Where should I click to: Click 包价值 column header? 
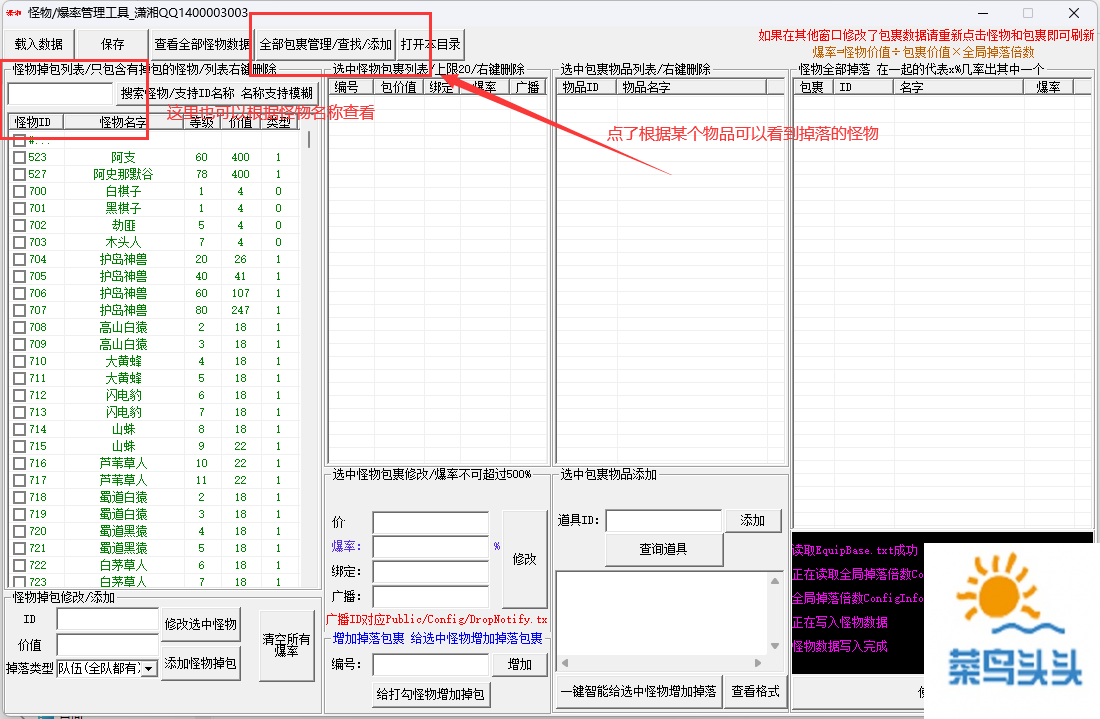coord(398,87)
